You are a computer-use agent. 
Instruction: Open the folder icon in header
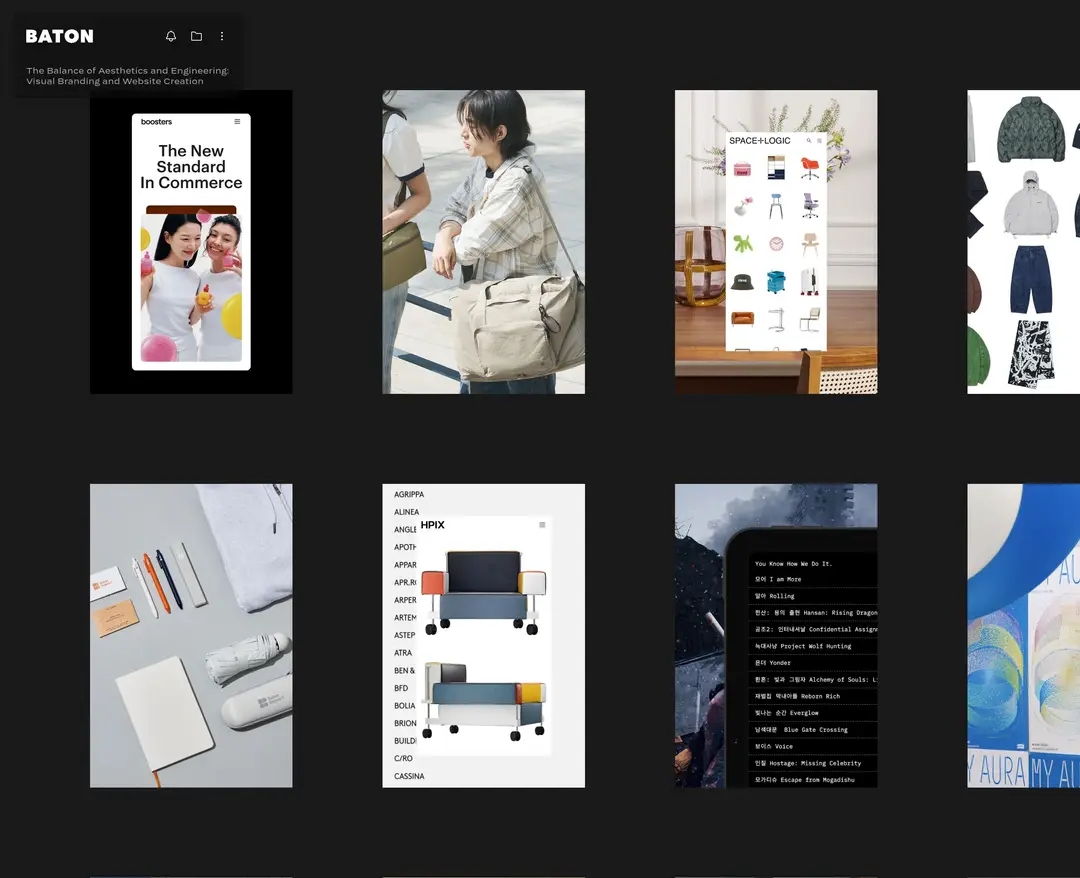[x=196, y=36]
